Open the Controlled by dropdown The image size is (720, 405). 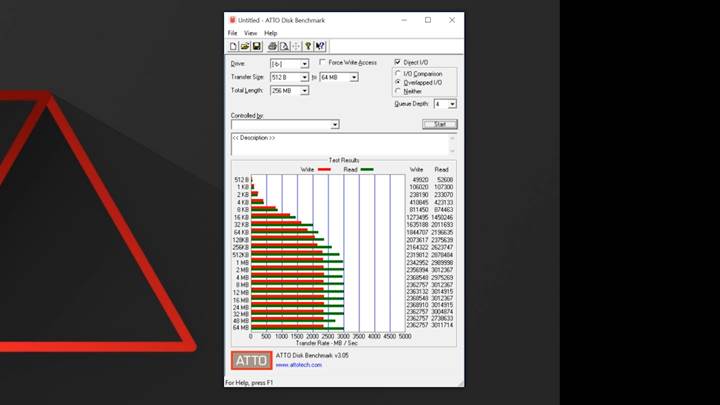[335, 124]
